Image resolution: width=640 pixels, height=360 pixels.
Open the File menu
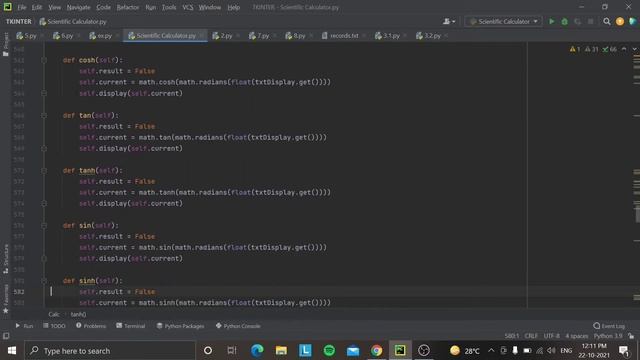[22, 7]
